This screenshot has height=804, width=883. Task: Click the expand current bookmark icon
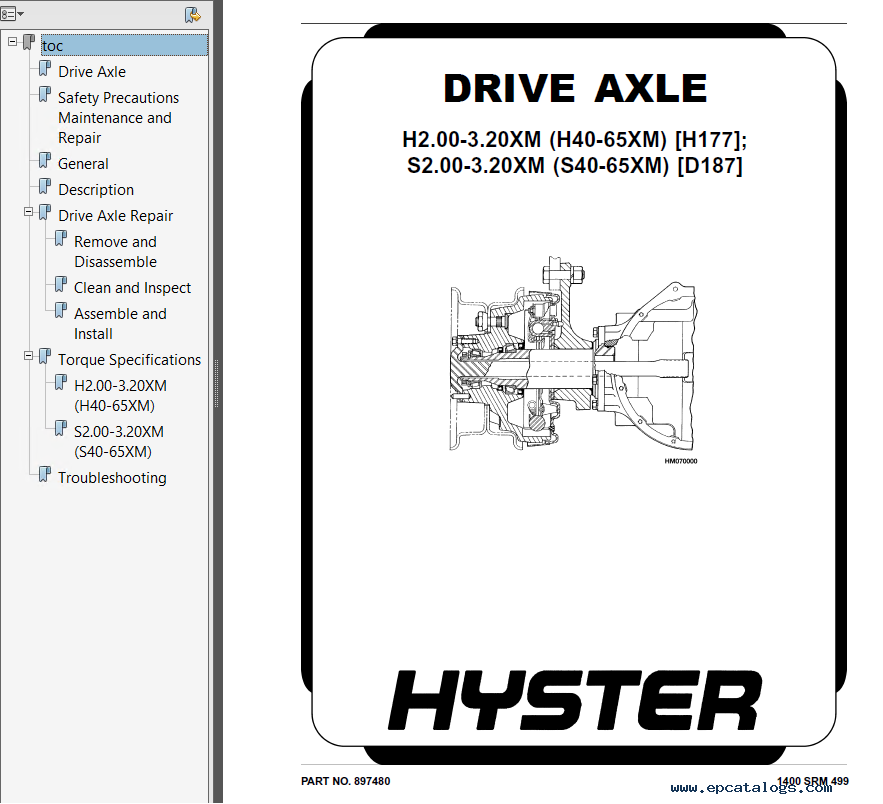(x=193, y=15)
